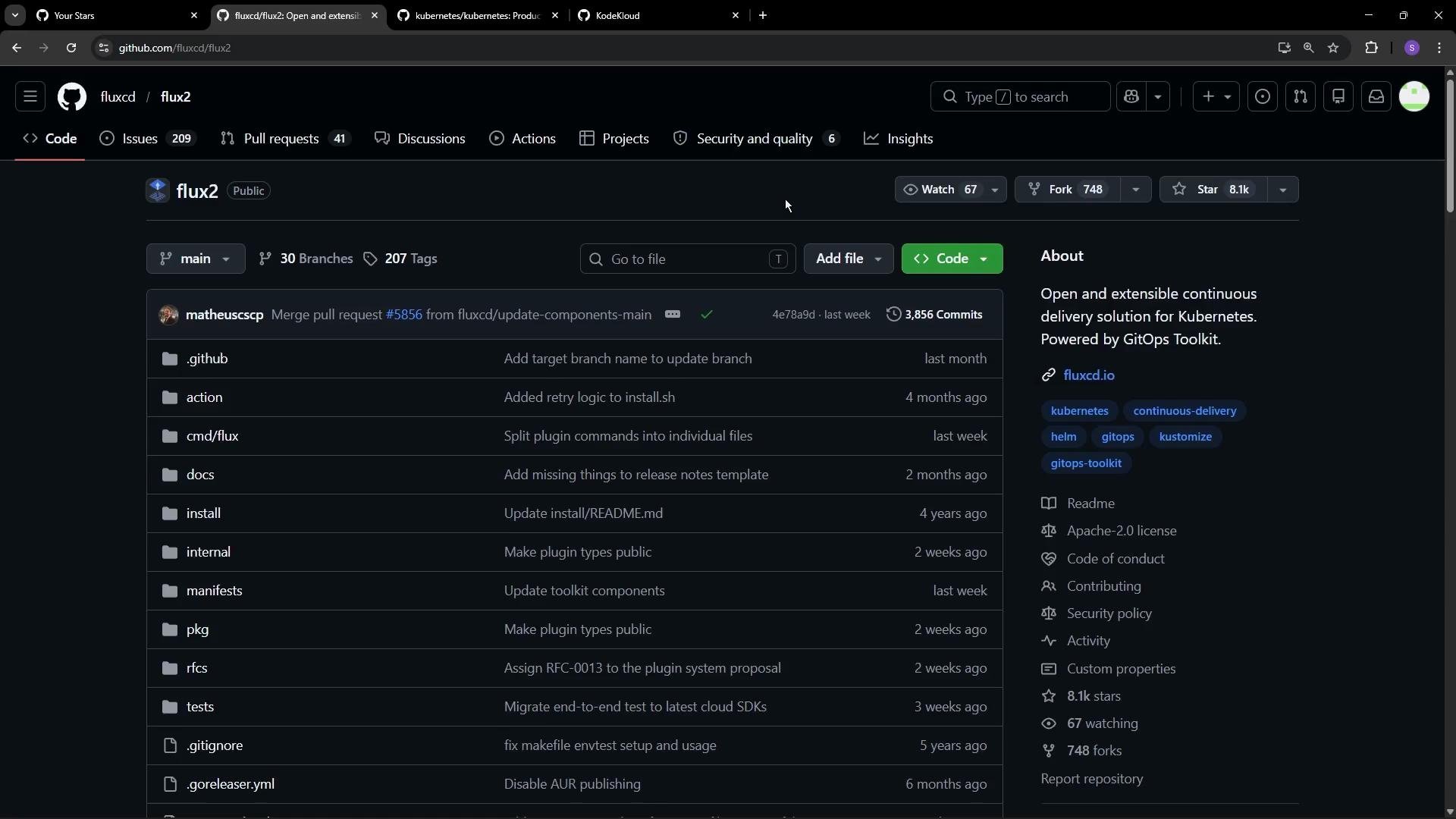Open the user avatar menu
Screen dimensions: 1456x819
pos(1414,97)
